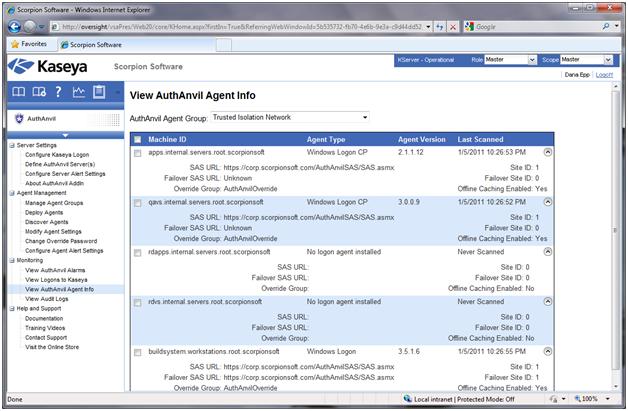
Task: Open Deploy Agents
Action: (x=44, y=213)
